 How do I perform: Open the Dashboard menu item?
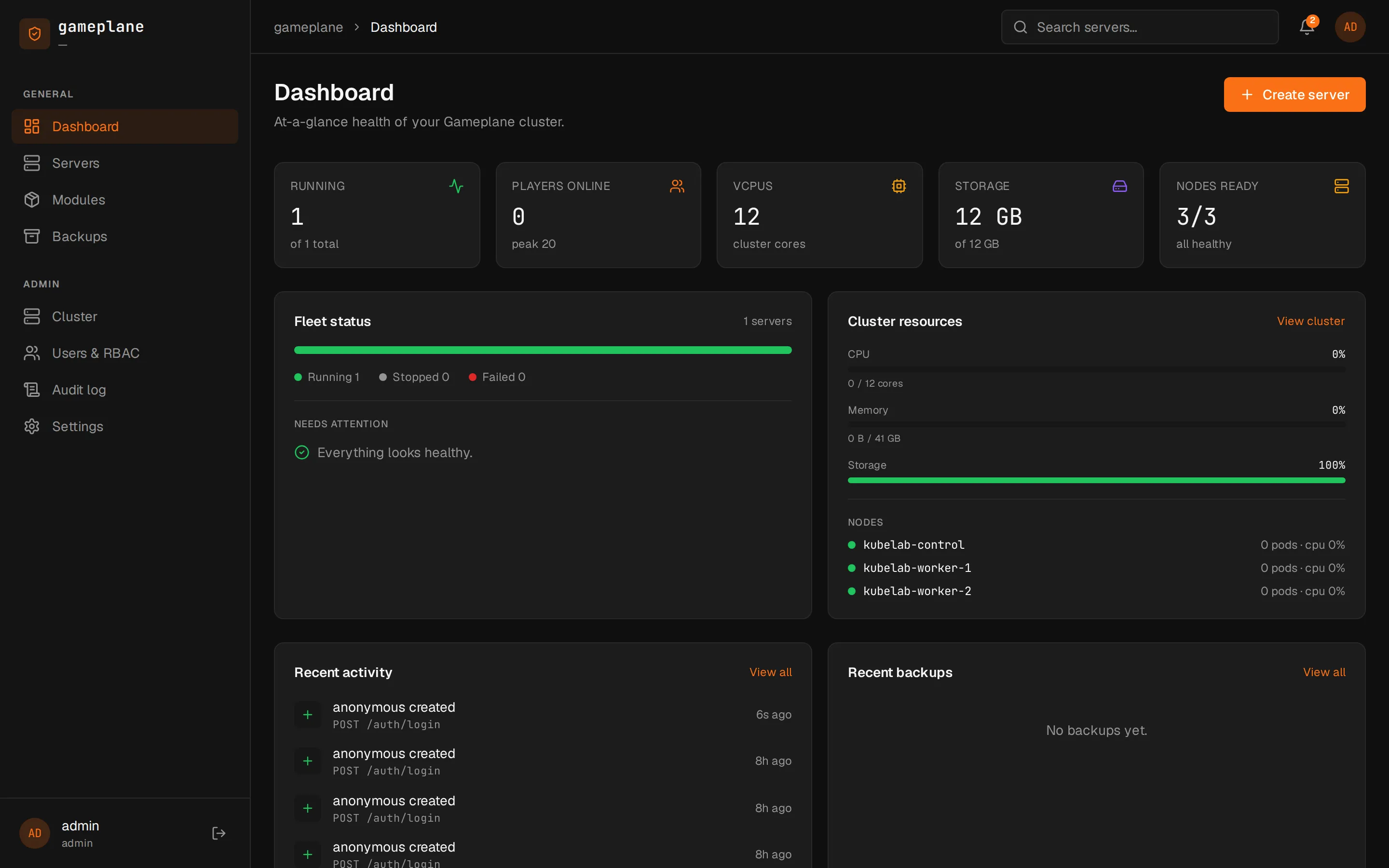pyautogui.click(x=124, y=126)
